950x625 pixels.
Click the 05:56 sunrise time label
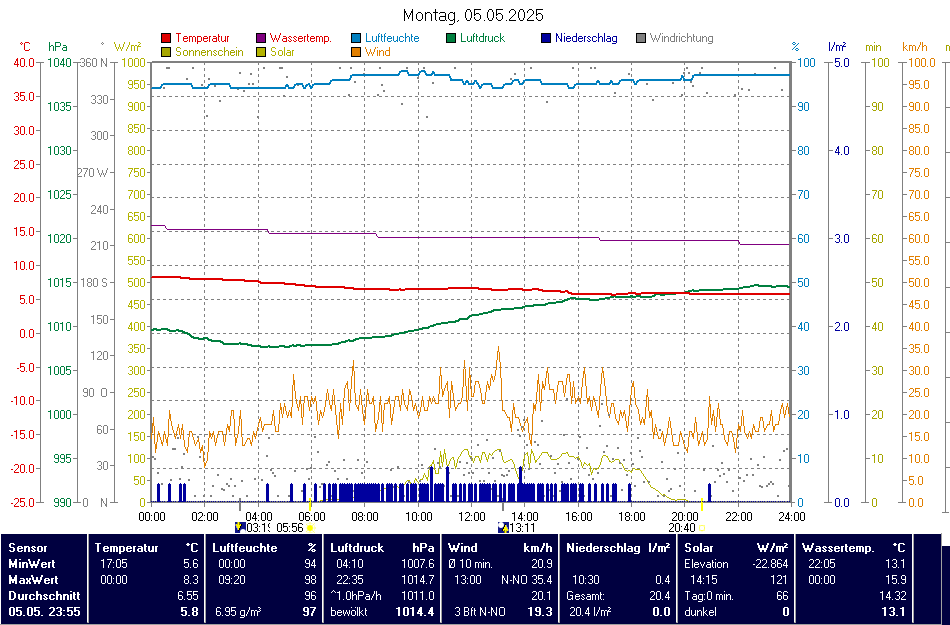[290, 527]
